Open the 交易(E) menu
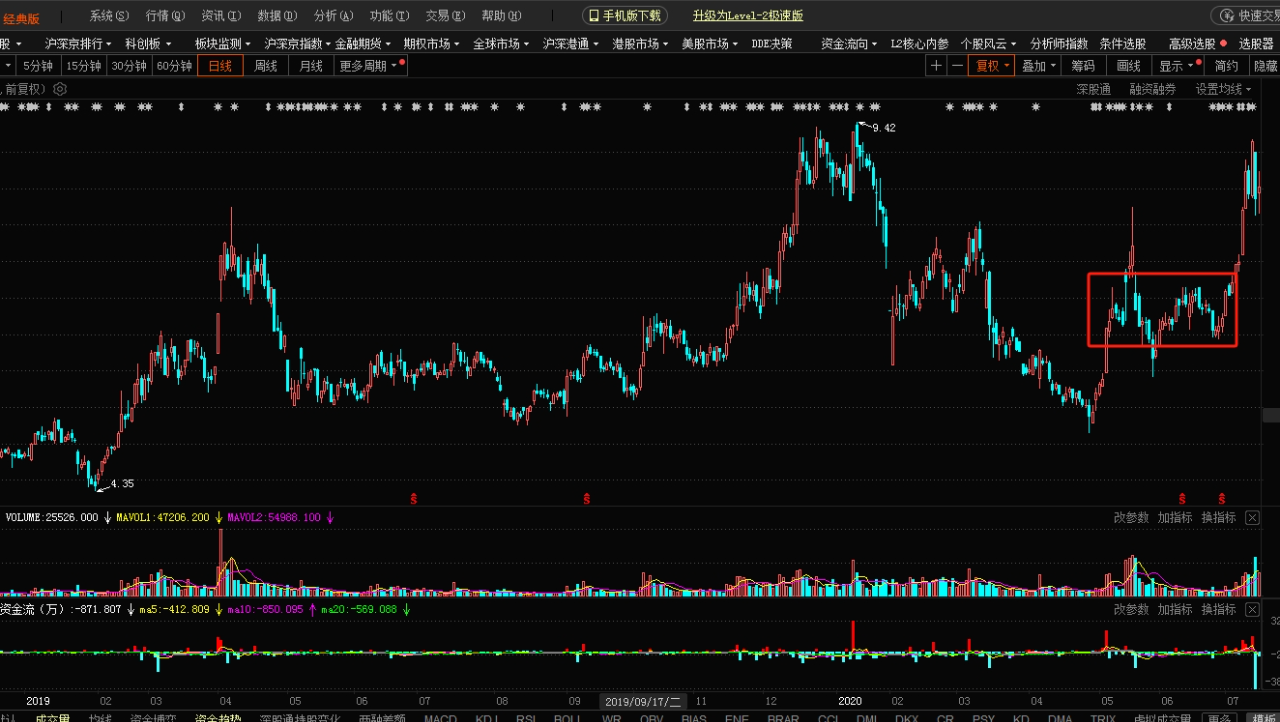The width and height of the screenshot is (1280, 722). pyautogui.click(x=445, y=16)
